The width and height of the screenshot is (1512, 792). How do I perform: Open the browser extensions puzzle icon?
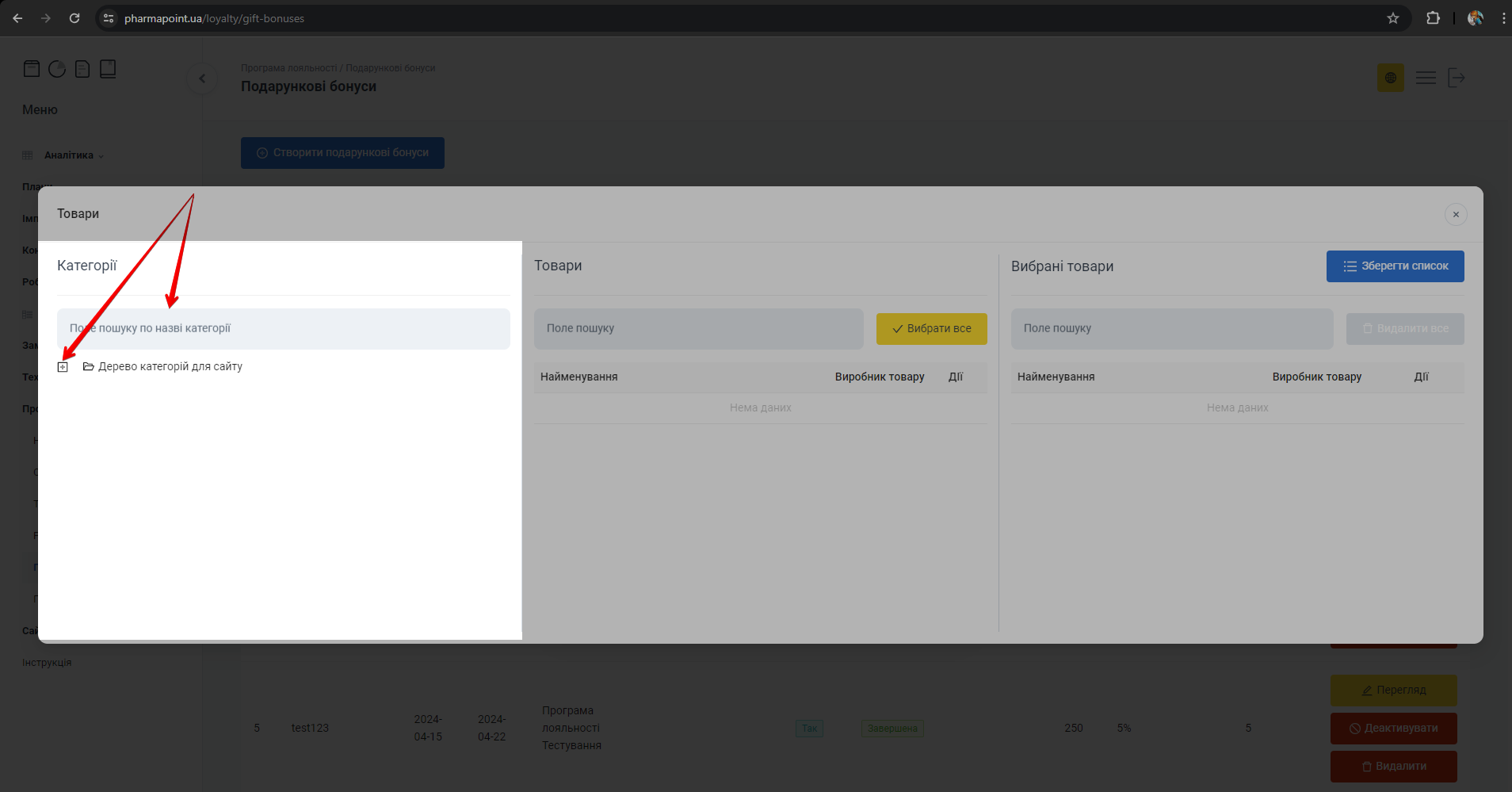[1433, 18]
